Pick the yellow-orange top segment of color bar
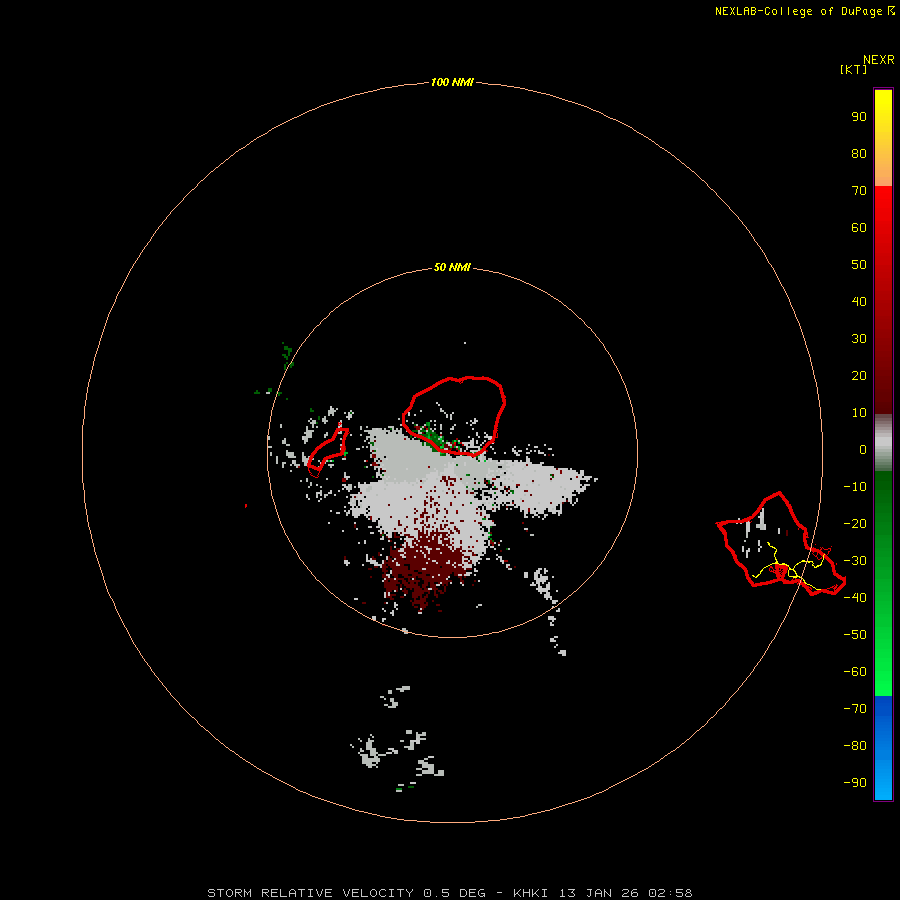 (883, 138)
